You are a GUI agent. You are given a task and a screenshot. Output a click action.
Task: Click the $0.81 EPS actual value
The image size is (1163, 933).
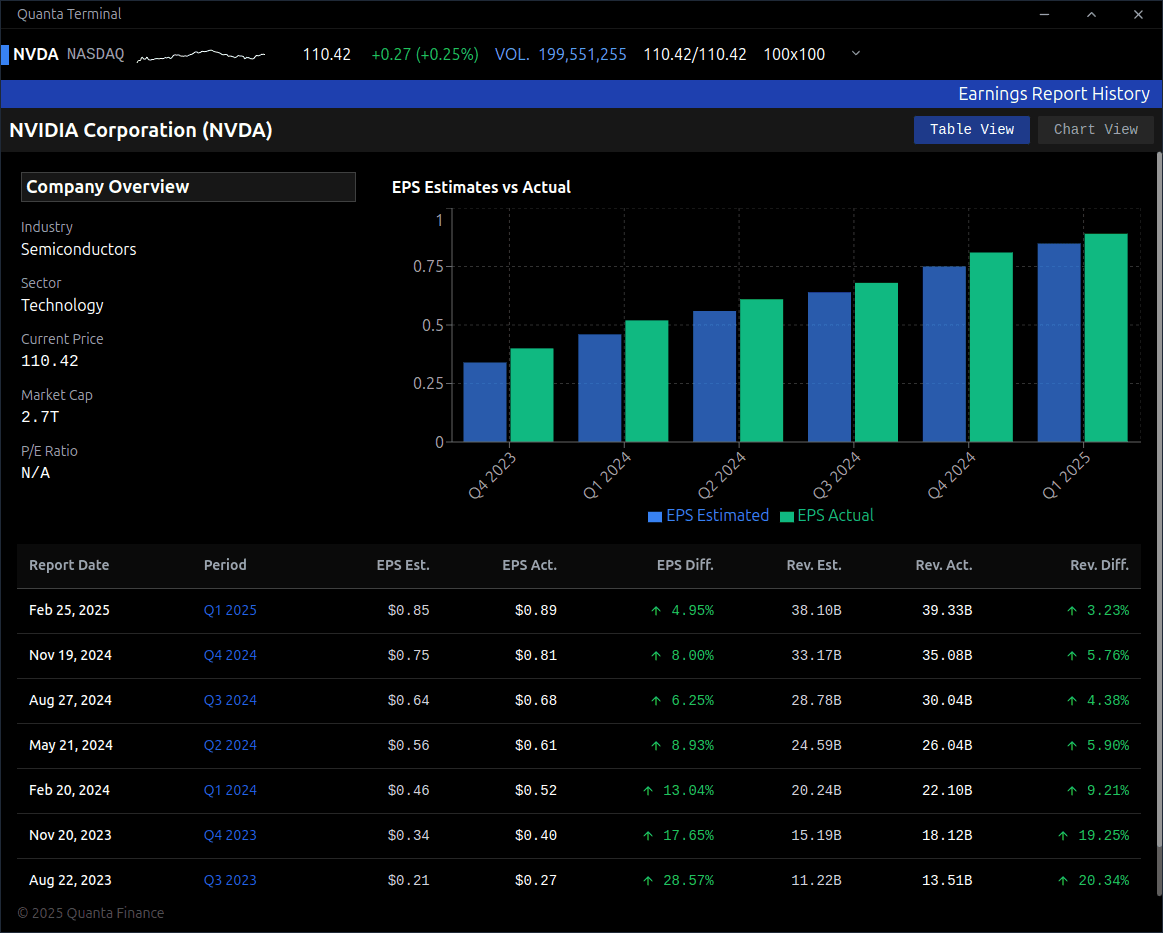(x=536, y=656)
